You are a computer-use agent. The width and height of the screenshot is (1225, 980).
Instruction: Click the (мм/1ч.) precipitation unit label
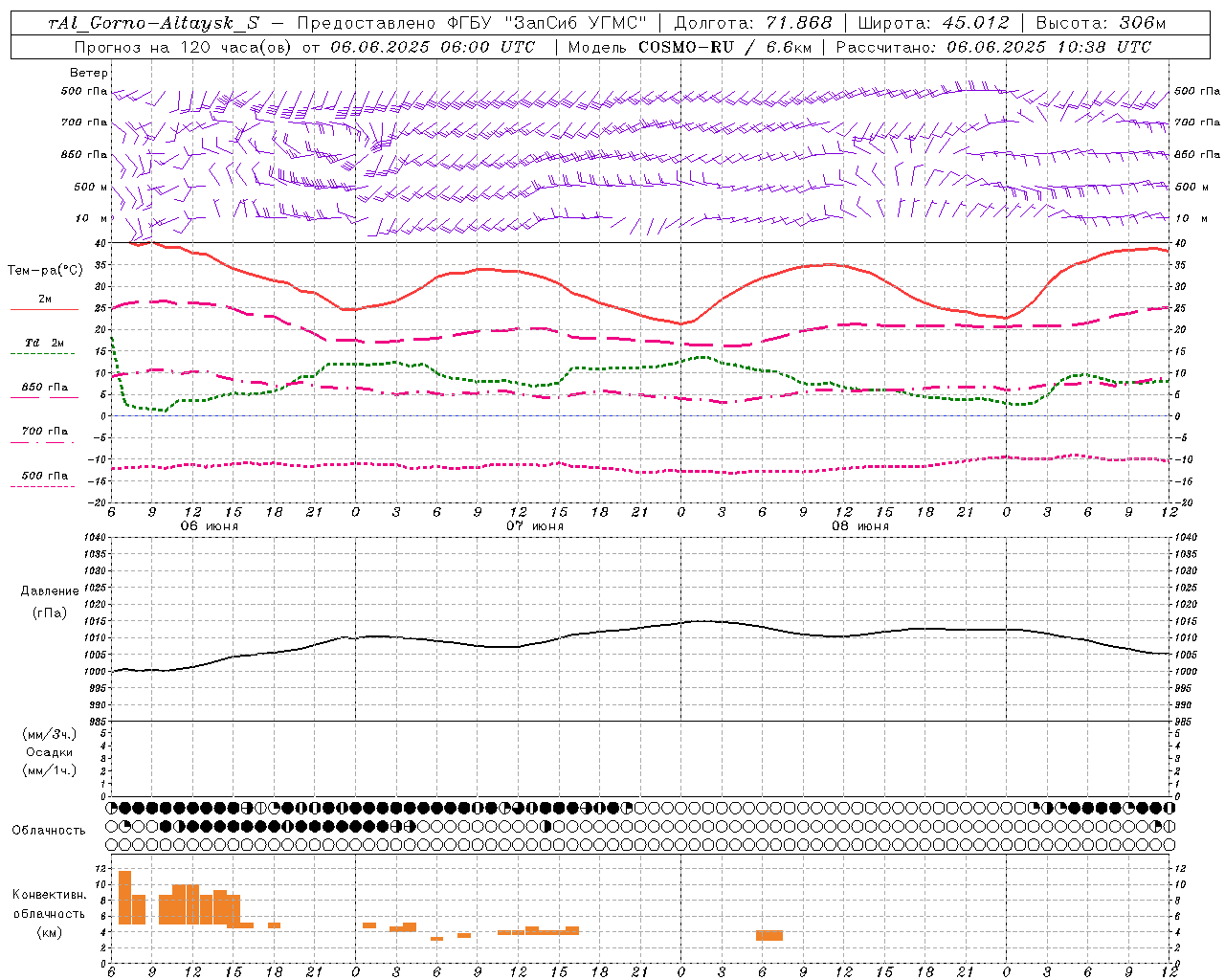click(50, 770)
